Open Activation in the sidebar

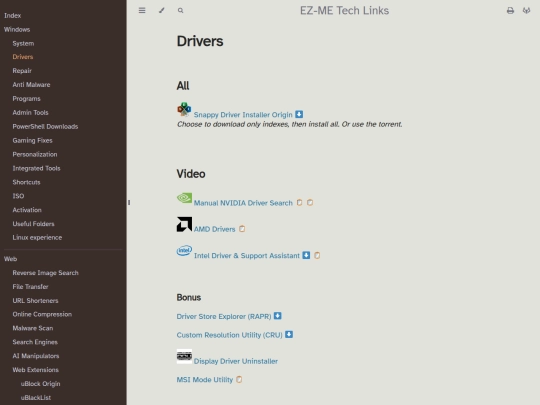(x=27, y=210)
